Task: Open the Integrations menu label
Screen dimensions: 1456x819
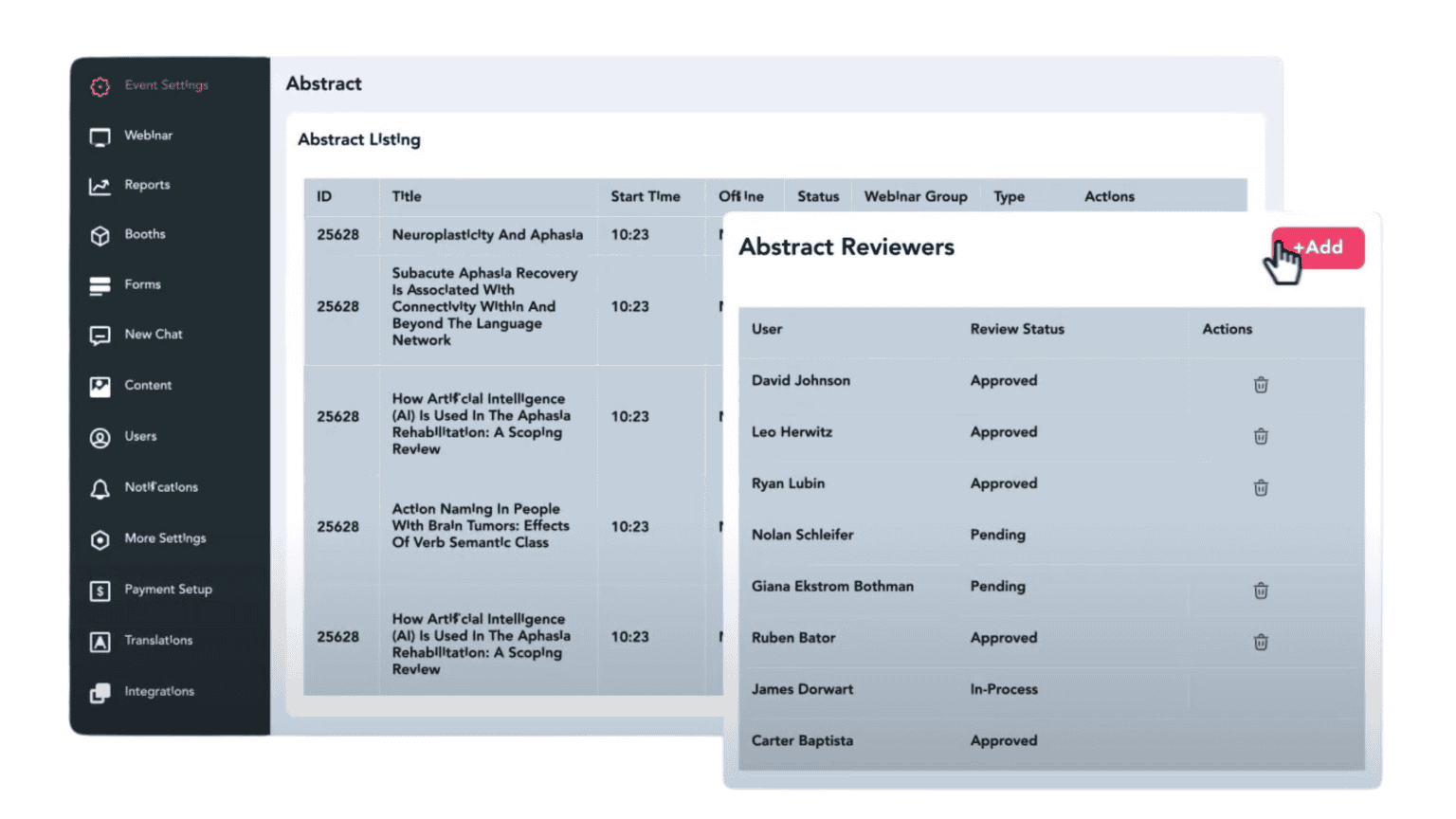Action: tap(159, 691)
